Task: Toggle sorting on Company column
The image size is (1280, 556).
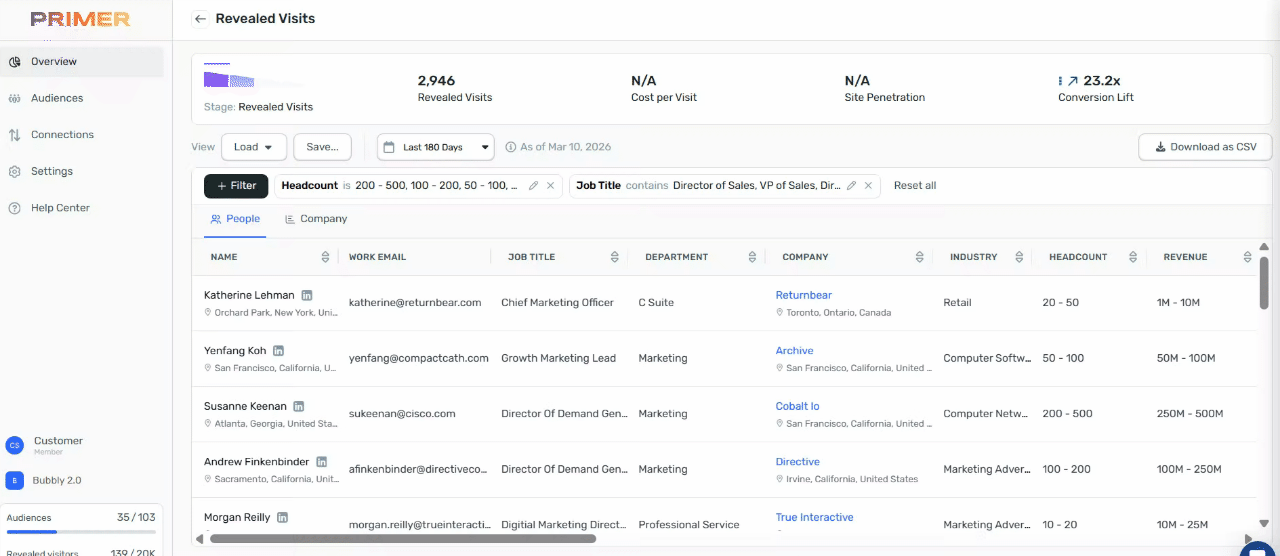Action: pos(919,257)
